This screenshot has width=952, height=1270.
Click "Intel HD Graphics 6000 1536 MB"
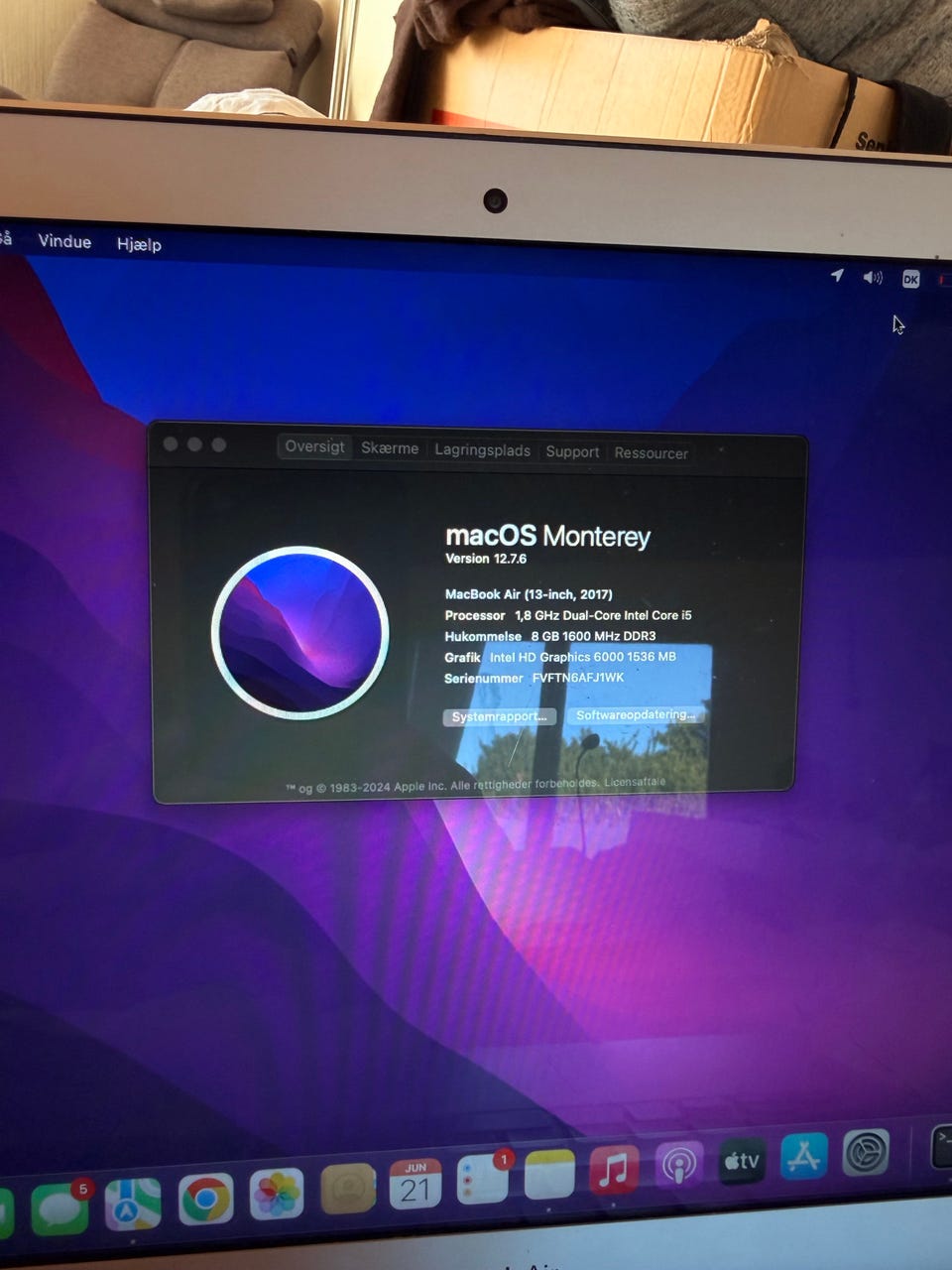(x=583, y=657)
